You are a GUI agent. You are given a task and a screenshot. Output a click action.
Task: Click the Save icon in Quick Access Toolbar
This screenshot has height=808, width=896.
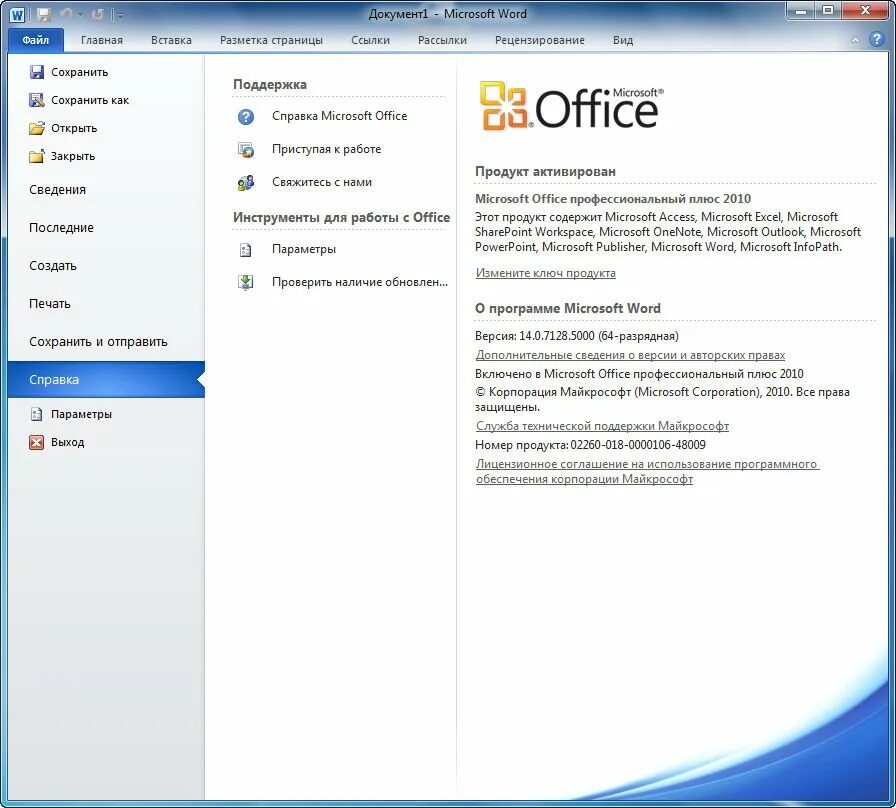click(x=43, y=14)
